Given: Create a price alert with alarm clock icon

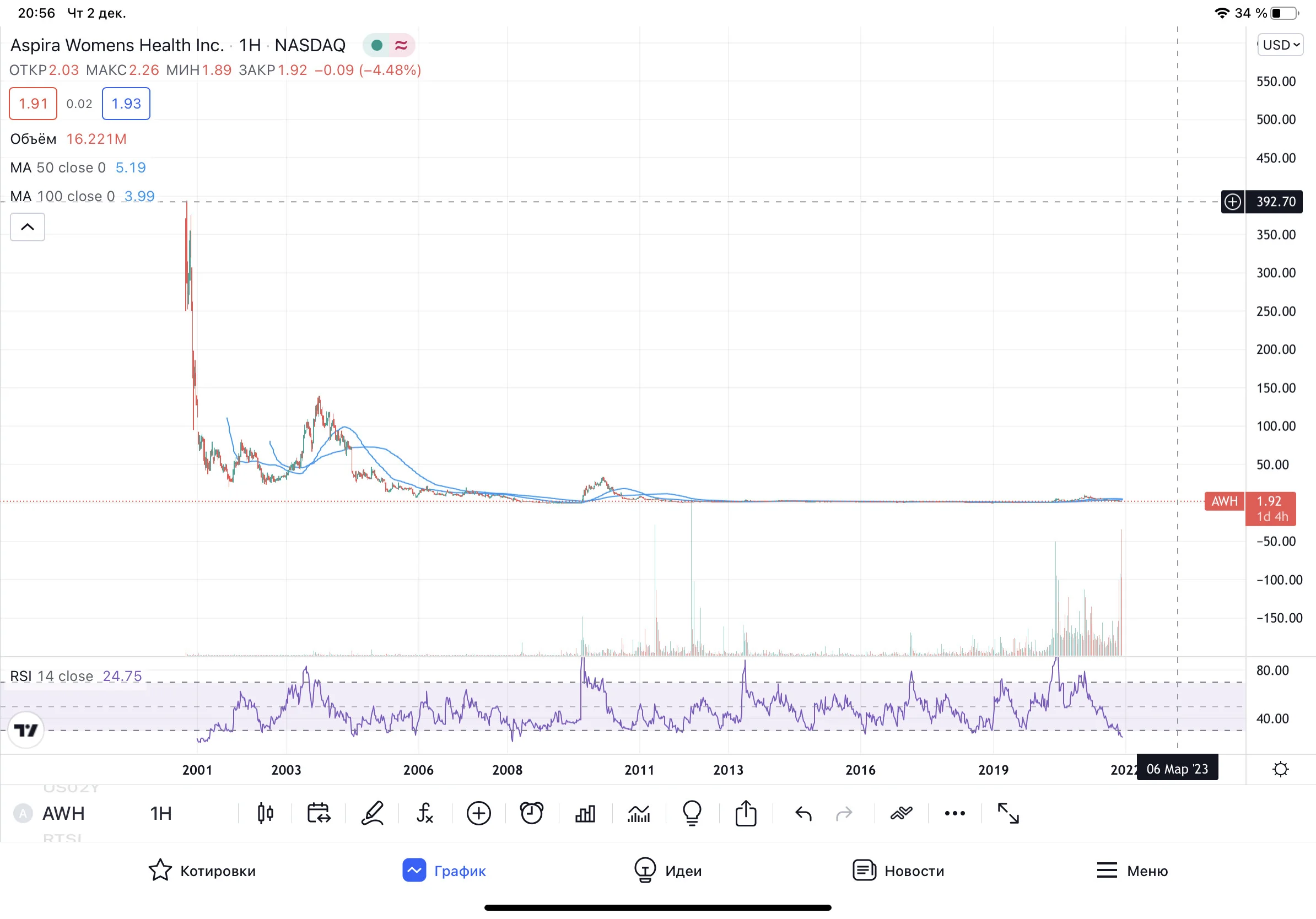Looking at the screenshot, I should point(531,813).
